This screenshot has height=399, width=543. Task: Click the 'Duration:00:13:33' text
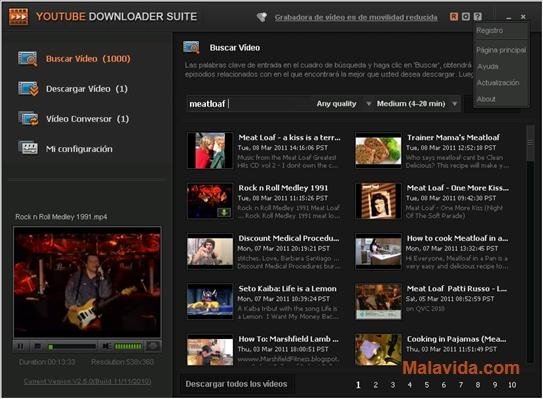click(47, 362)
